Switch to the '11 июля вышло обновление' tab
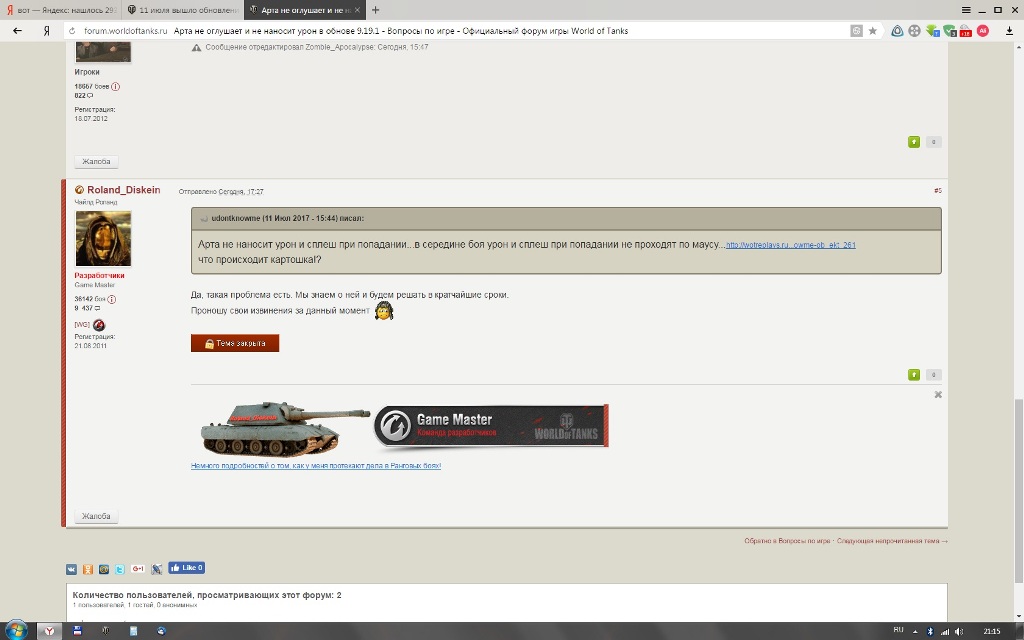The width and height of the screenshot is (1024, 640). click(182, 10)
